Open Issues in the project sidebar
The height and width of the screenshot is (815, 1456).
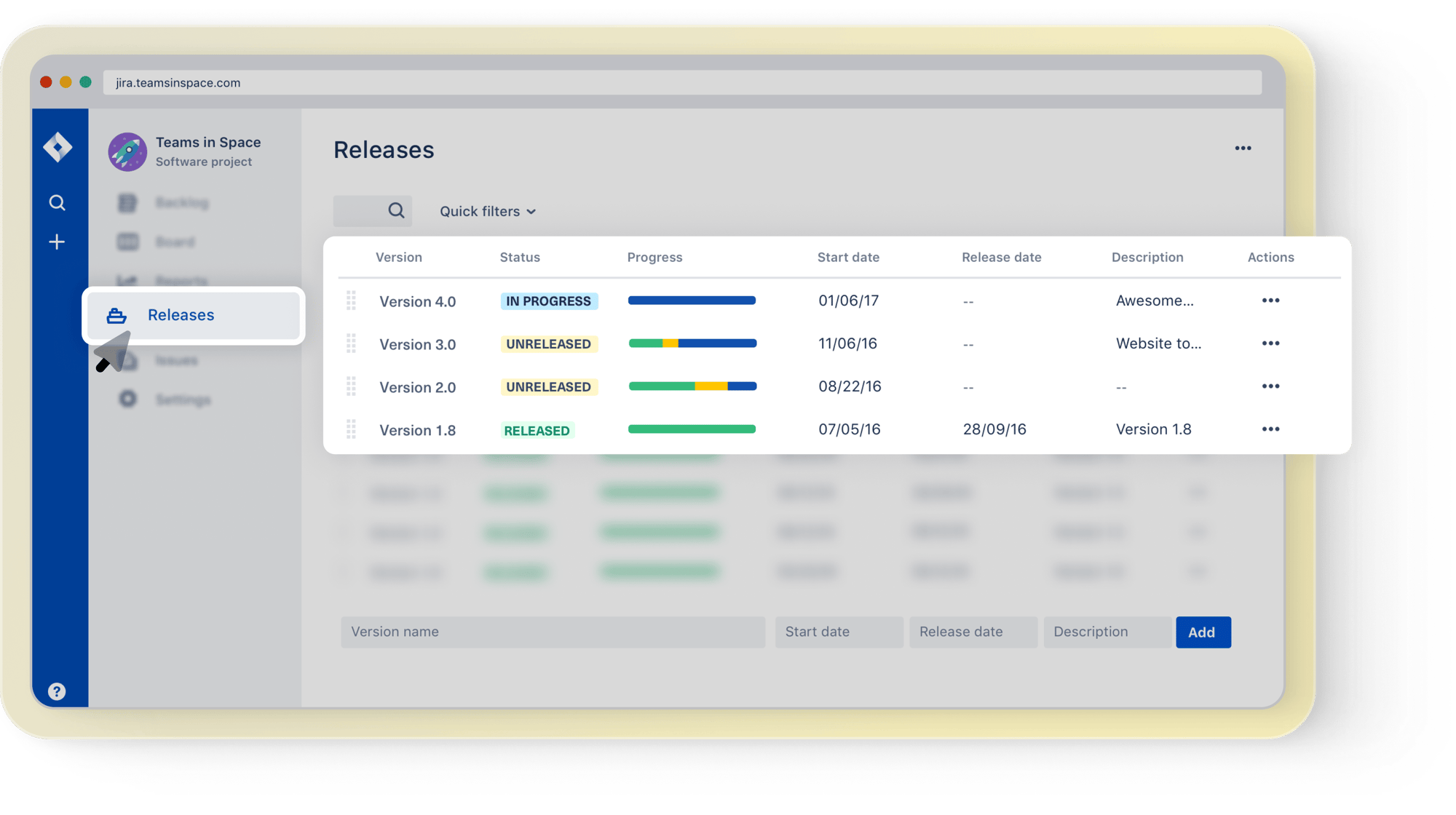tap(176, 360)
